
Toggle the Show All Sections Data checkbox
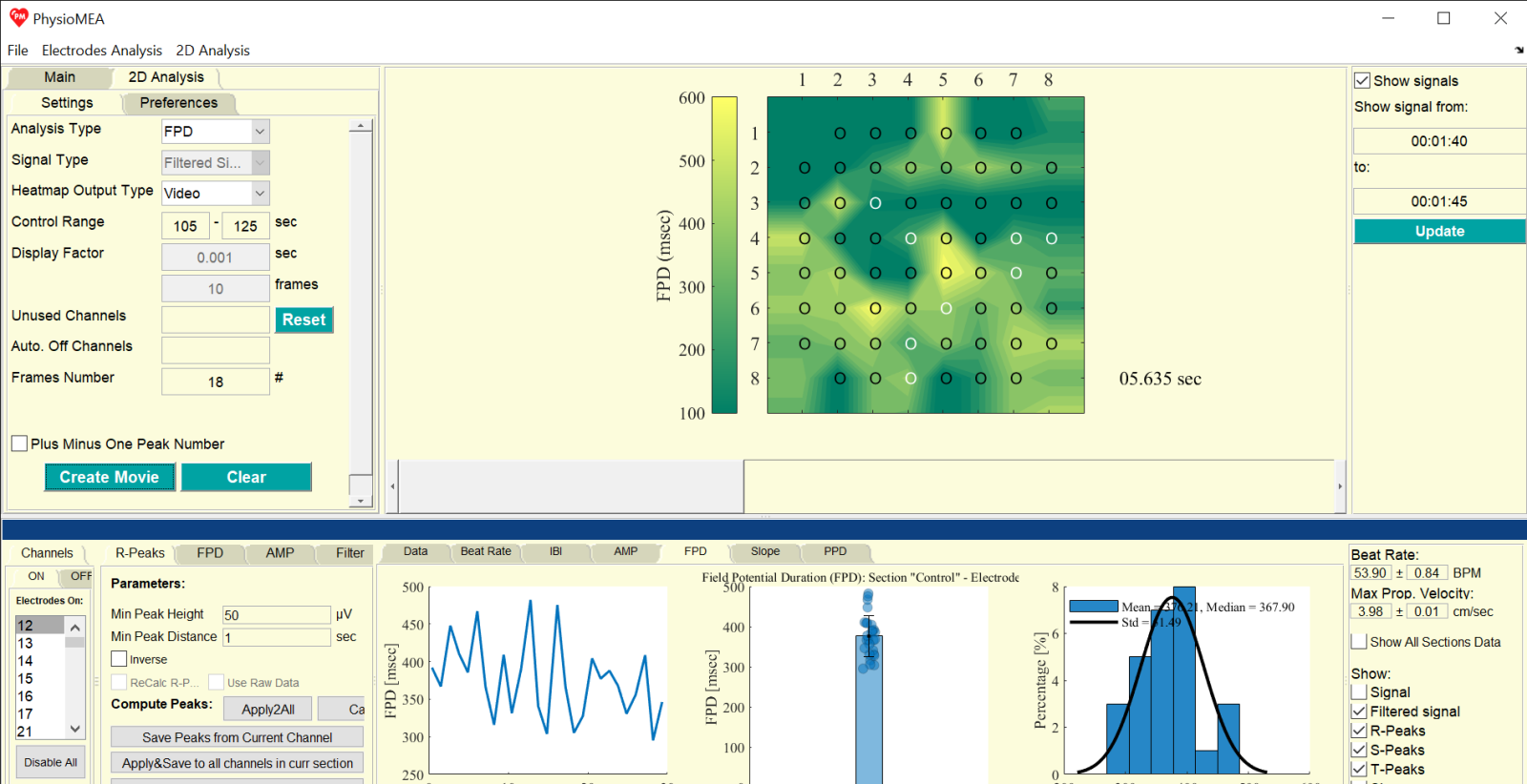tap(1360, 642)
